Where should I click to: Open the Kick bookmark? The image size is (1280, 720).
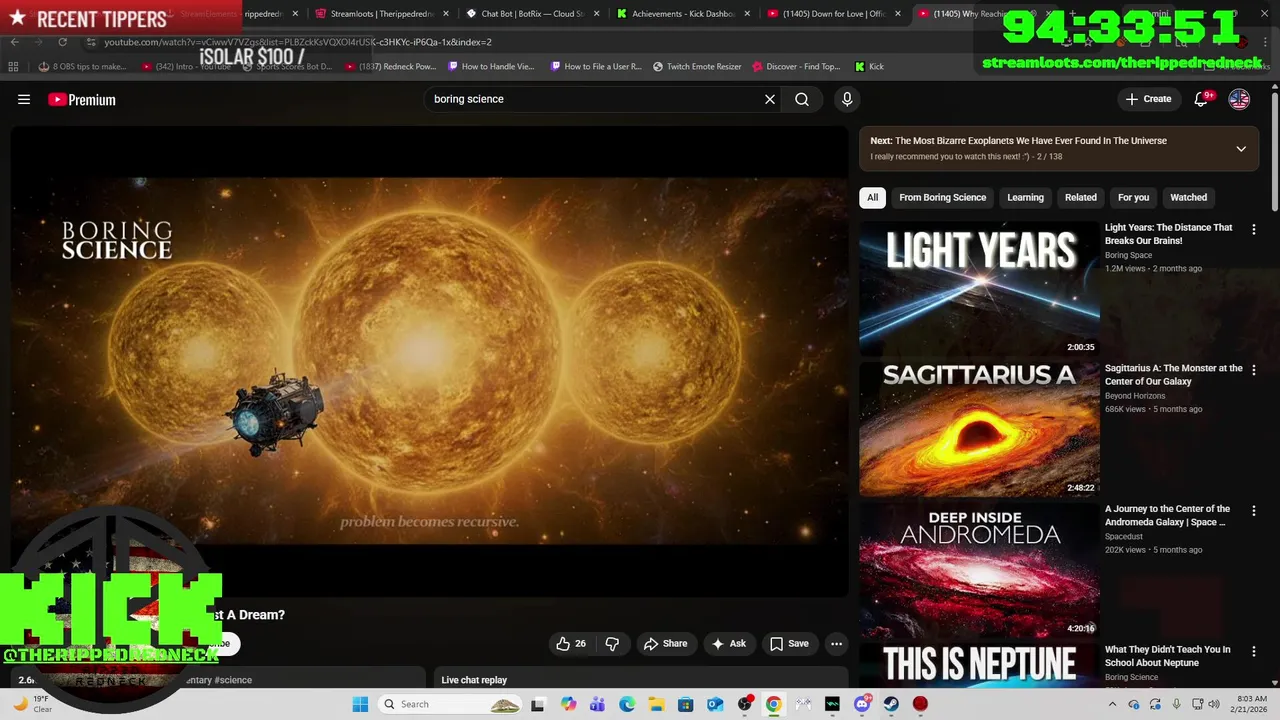(869, 67)
